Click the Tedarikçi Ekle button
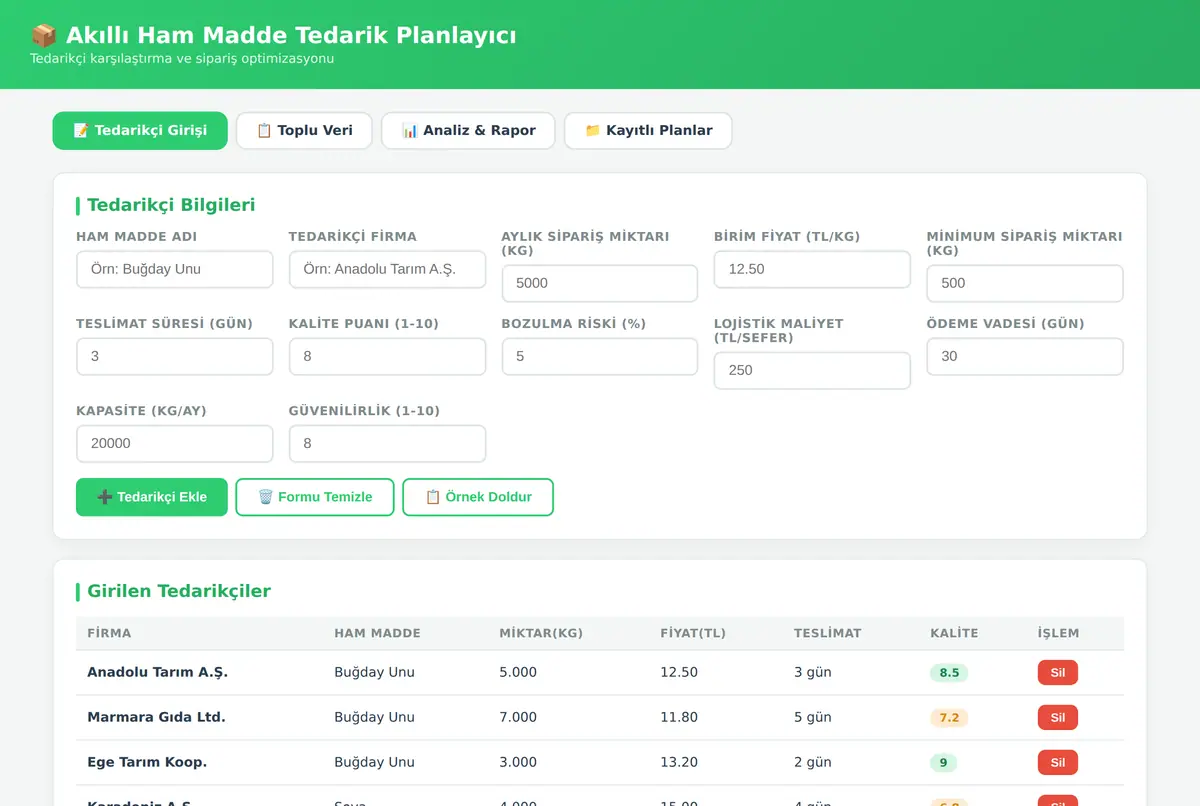This screenshot has height=806, width=1200. point(152,497)
